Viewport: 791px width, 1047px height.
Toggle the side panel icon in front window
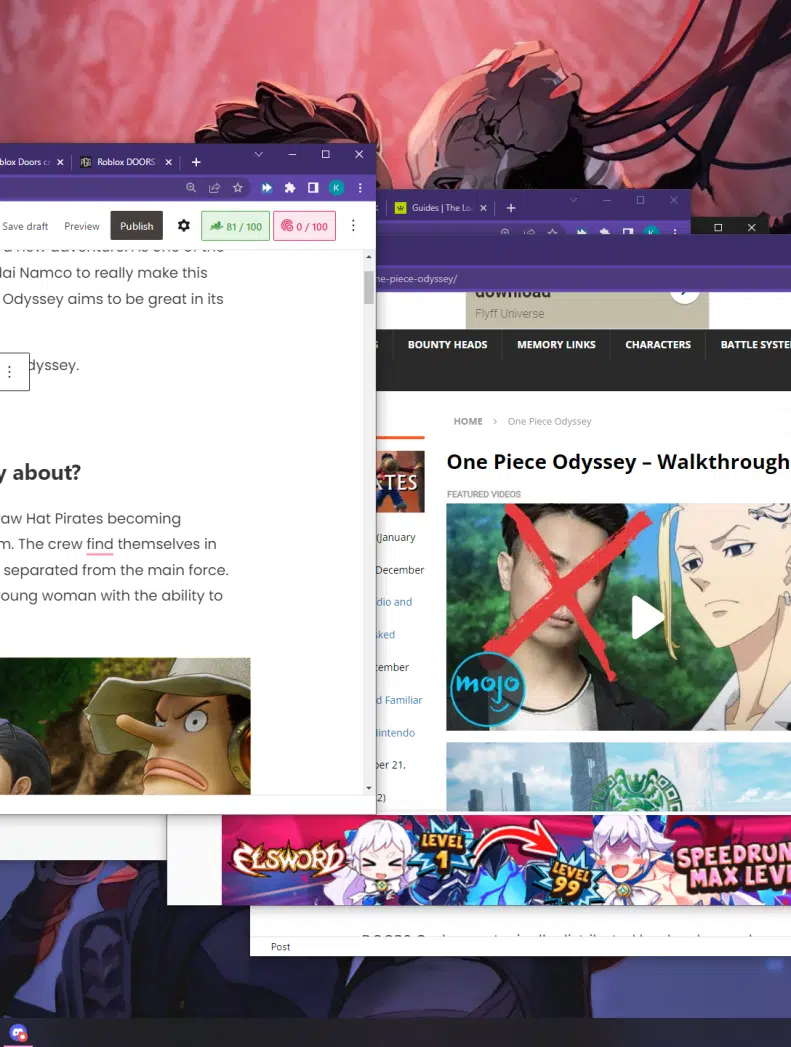coord(313,188)
